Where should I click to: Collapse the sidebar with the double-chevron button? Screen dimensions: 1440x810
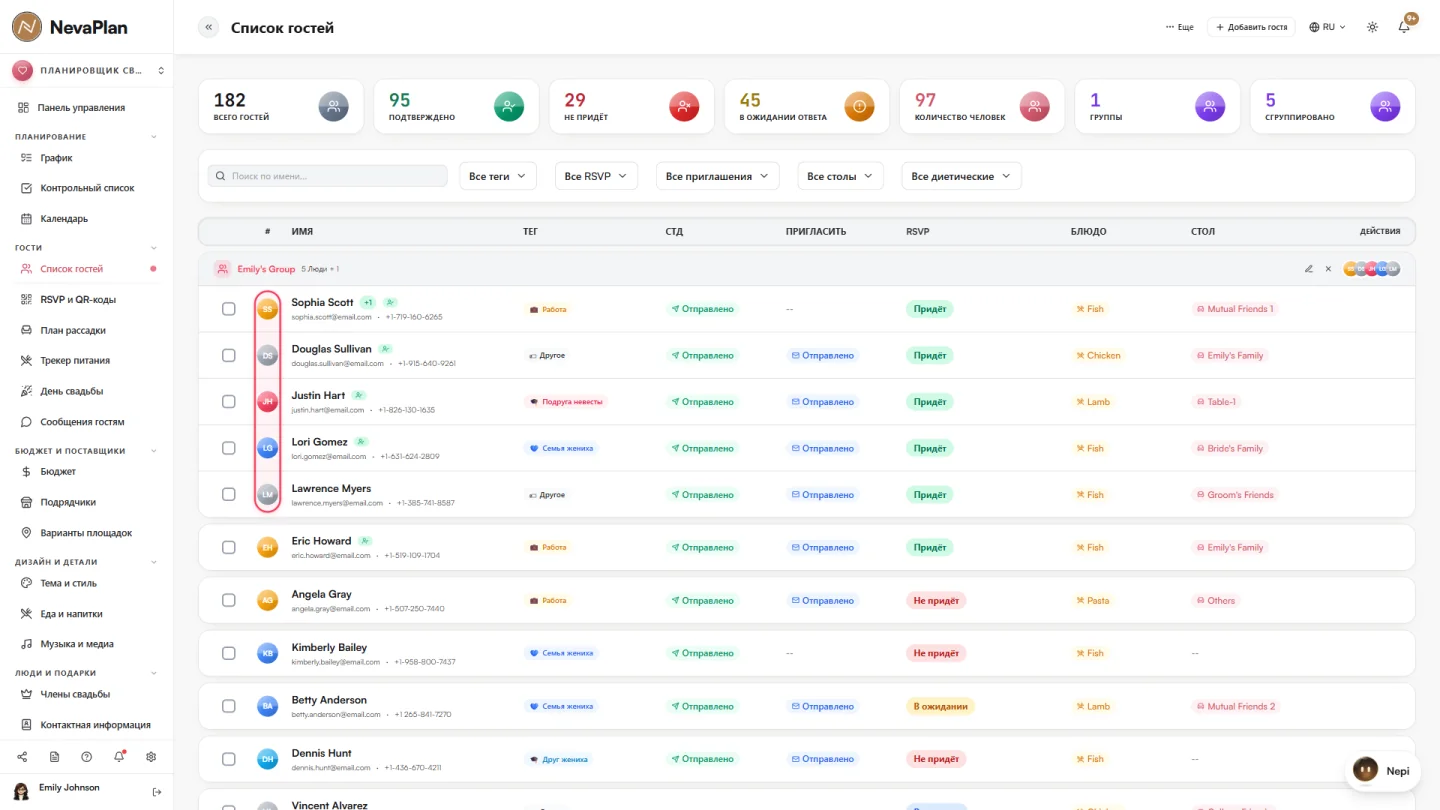(x=208, y=28)
